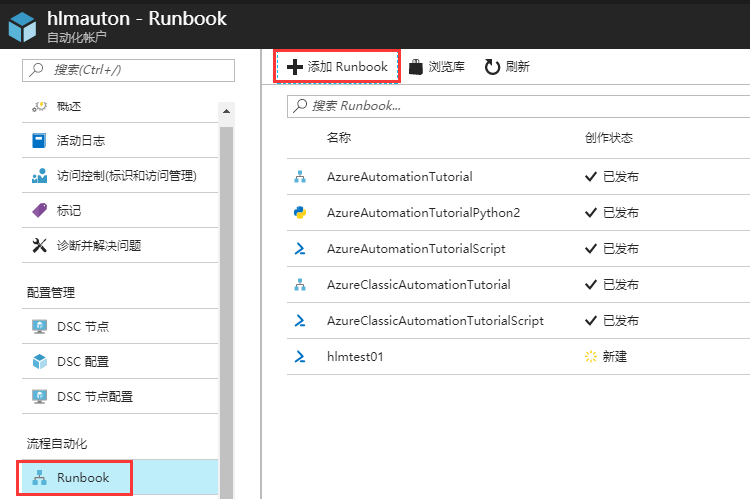Click the 概述 overview icon in sidebar
This screenshot has height=499, width=750.
click(x=40, y=106)
